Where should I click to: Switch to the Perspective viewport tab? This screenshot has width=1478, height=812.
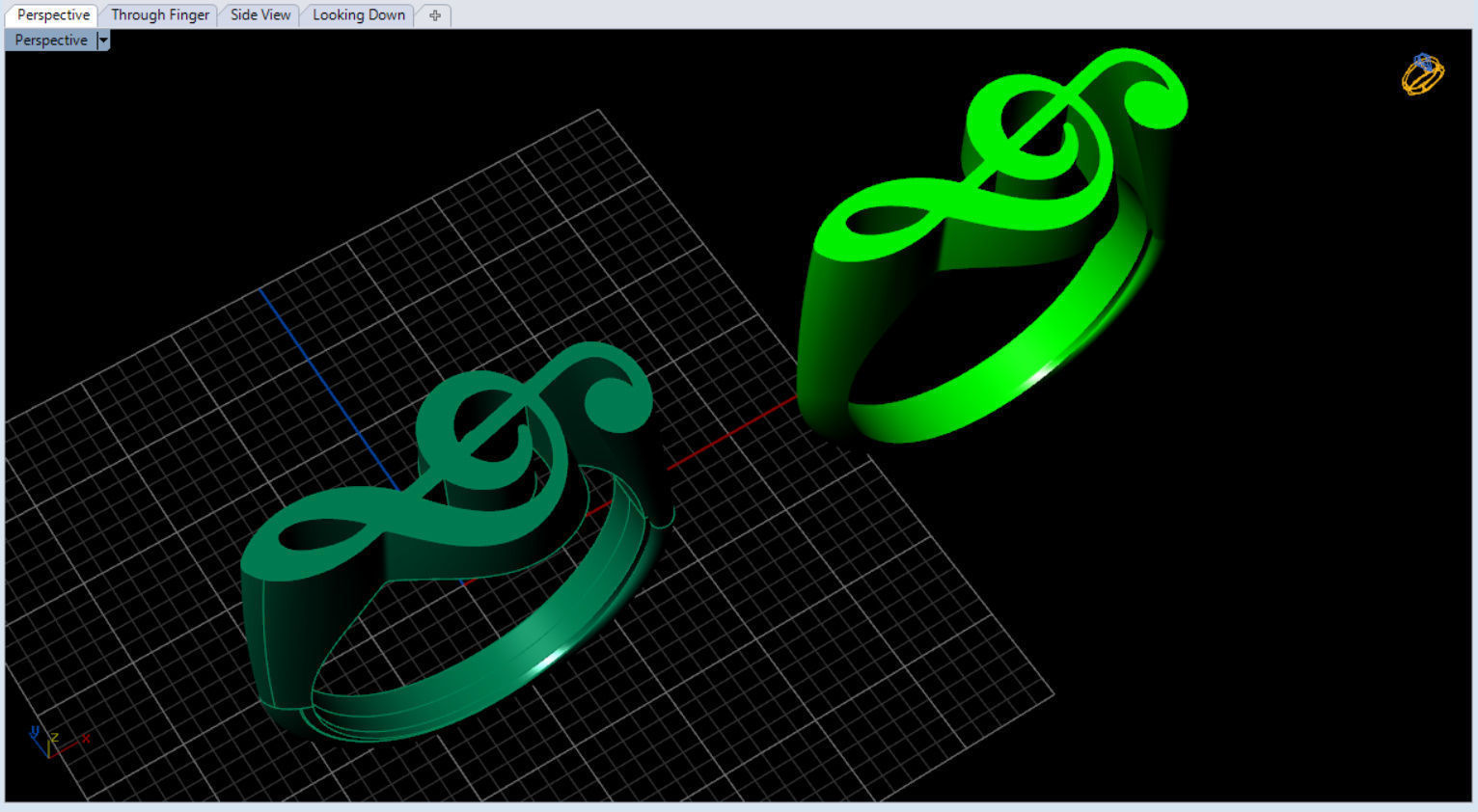tap(53, 15)
